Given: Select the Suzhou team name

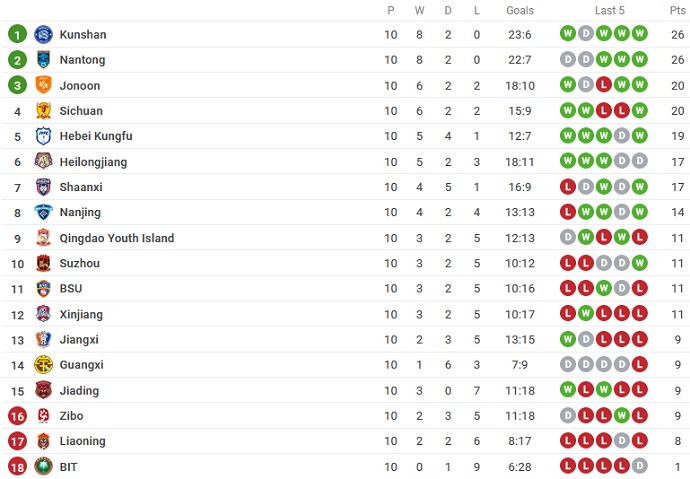Looking at the screenshot, I should 79,263.
